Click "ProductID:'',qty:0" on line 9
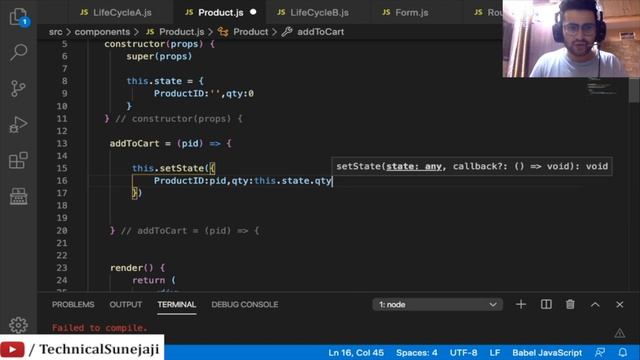 [204, 93]
